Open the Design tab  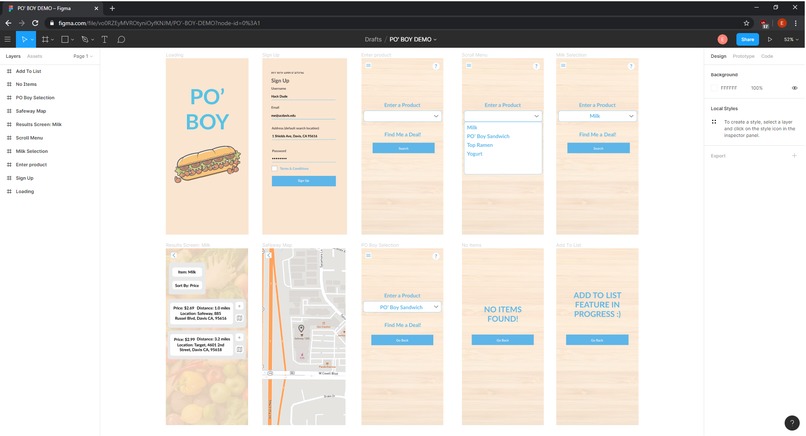[x=718, y=56]
